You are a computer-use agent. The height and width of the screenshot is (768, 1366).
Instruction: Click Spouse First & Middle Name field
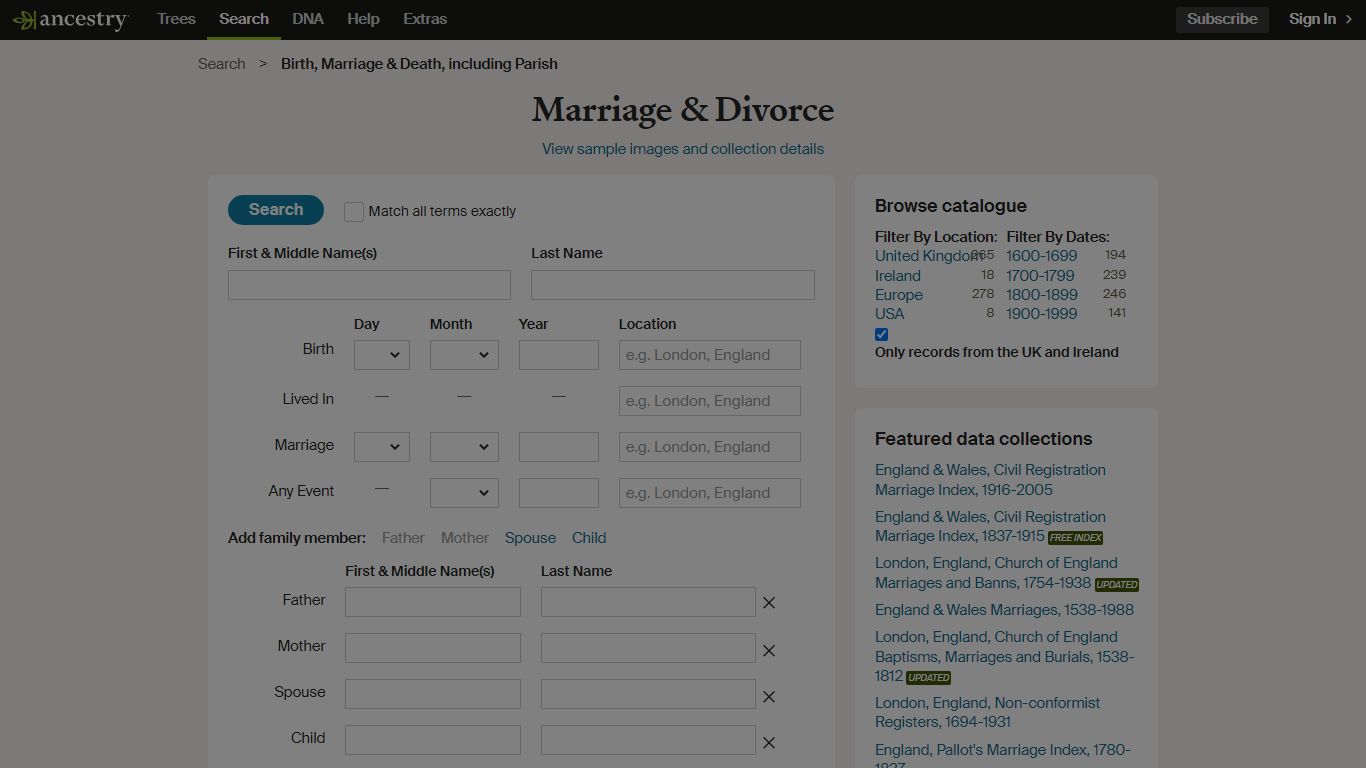433,694
